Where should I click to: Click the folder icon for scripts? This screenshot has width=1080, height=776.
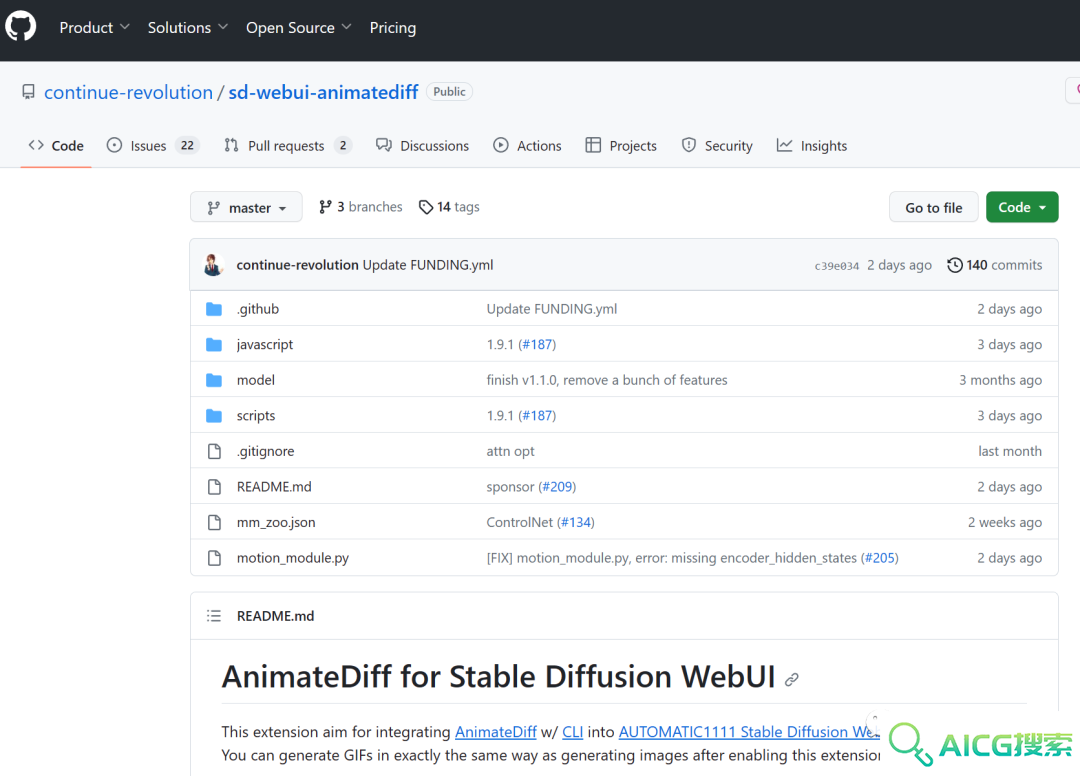tap(214, 416)
